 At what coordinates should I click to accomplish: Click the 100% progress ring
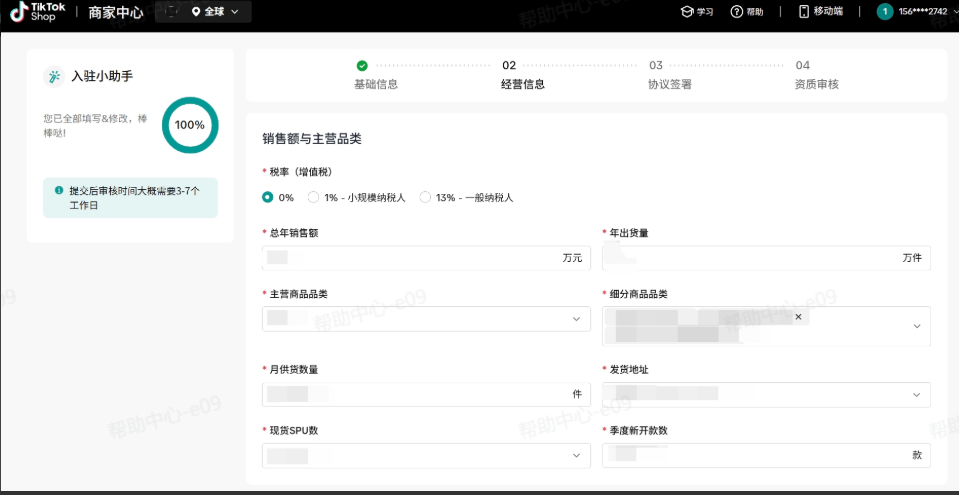pyautogui.click(x=190, y=125)
